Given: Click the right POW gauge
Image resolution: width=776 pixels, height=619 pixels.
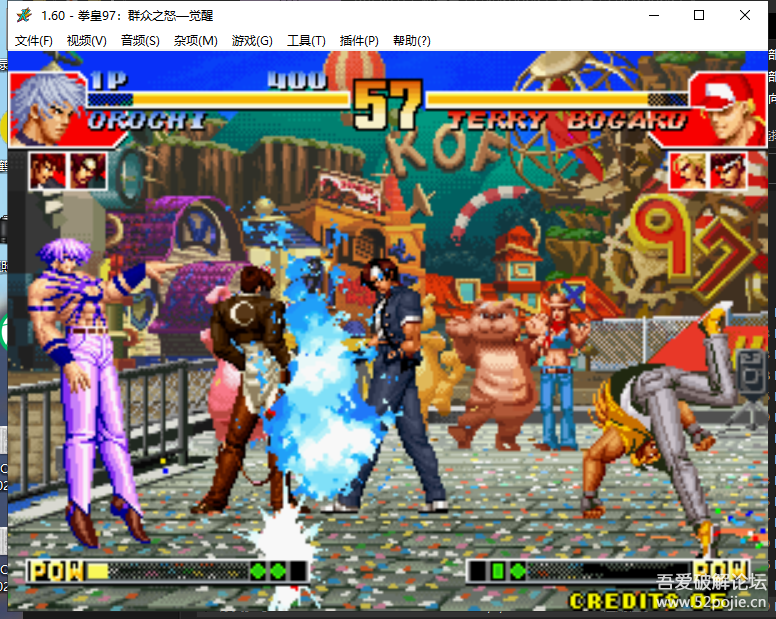Looking at the screenshot, I should point(608,571).
